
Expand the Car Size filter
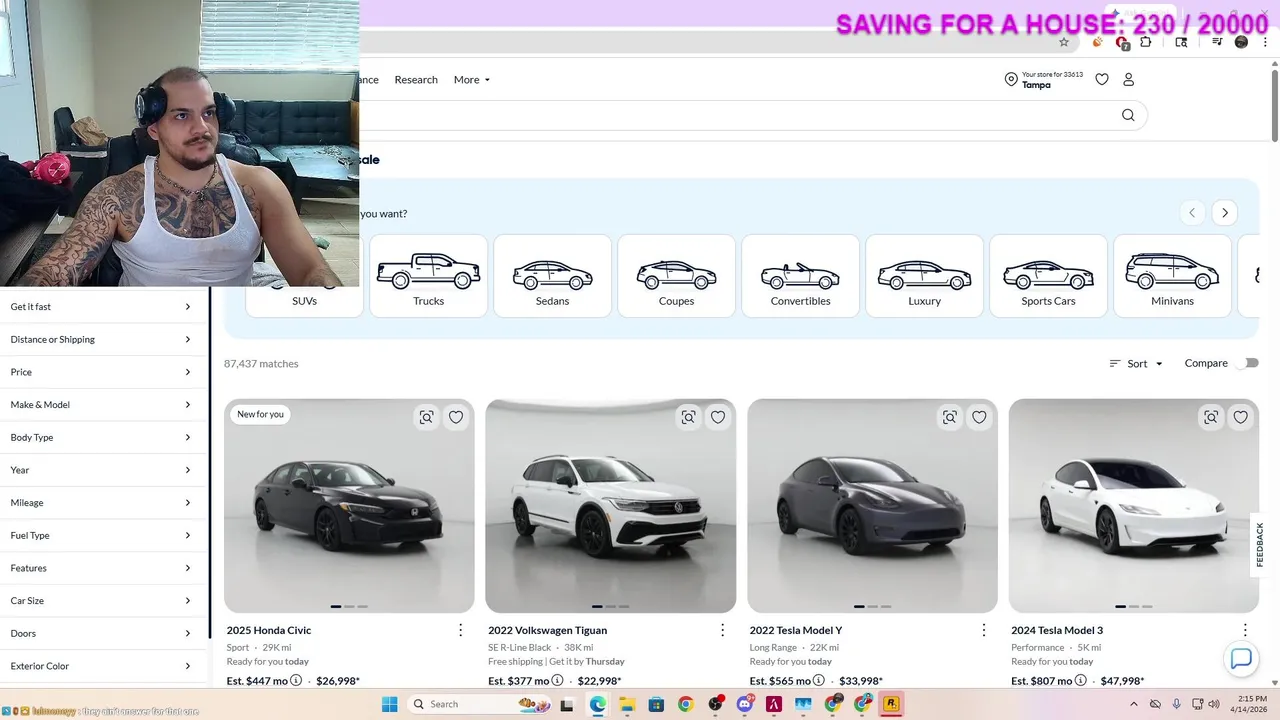tap(101, 601)
